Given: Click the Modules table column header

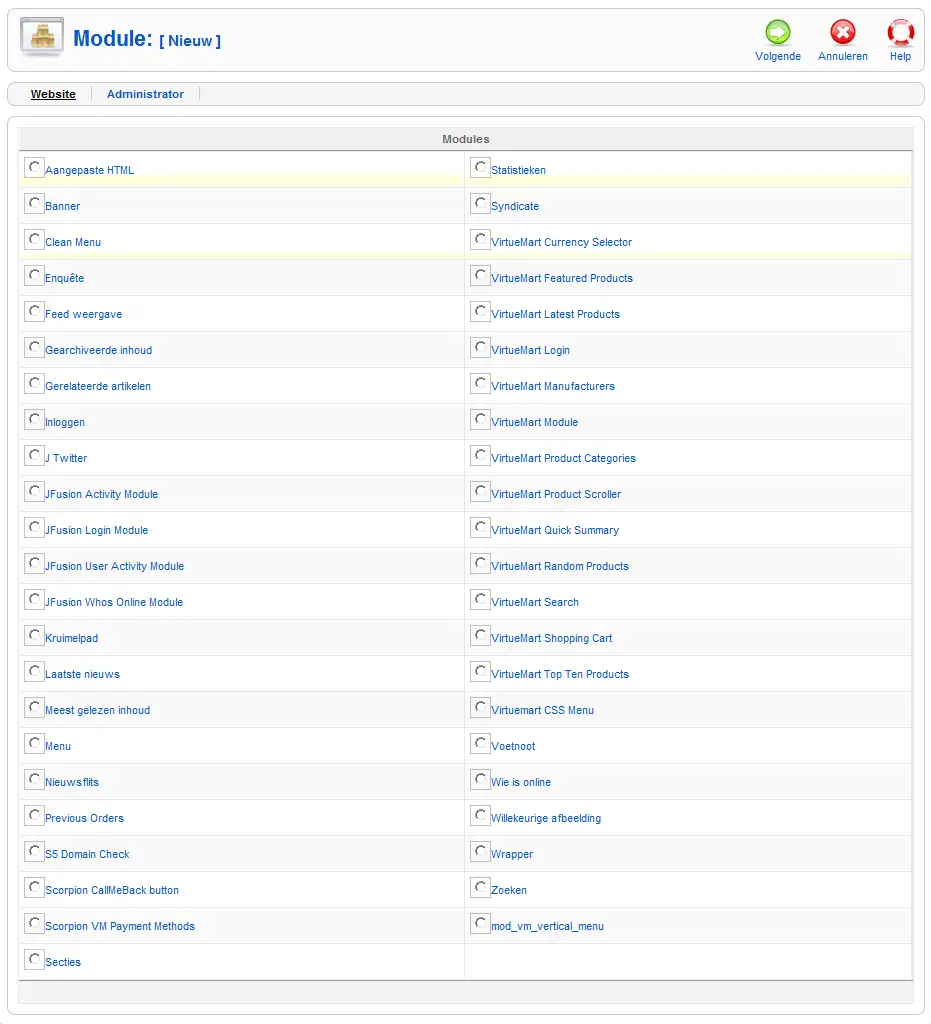Looking at the screenshot, I should [465, 139].
